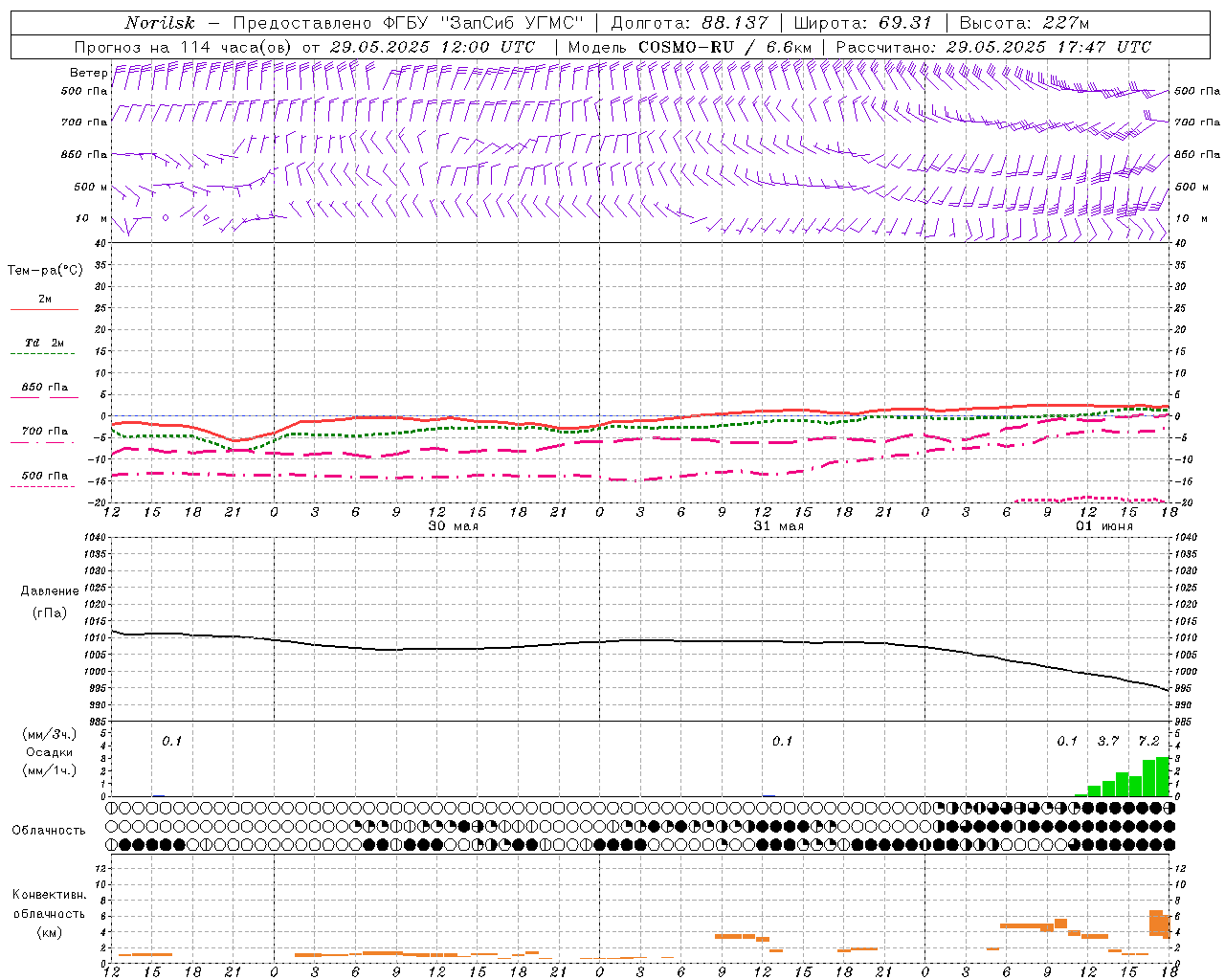The width and height of the screenshot is (1225, 980).
Task: Click the "Осадки" precipitation label
Action: coord(50,752)
